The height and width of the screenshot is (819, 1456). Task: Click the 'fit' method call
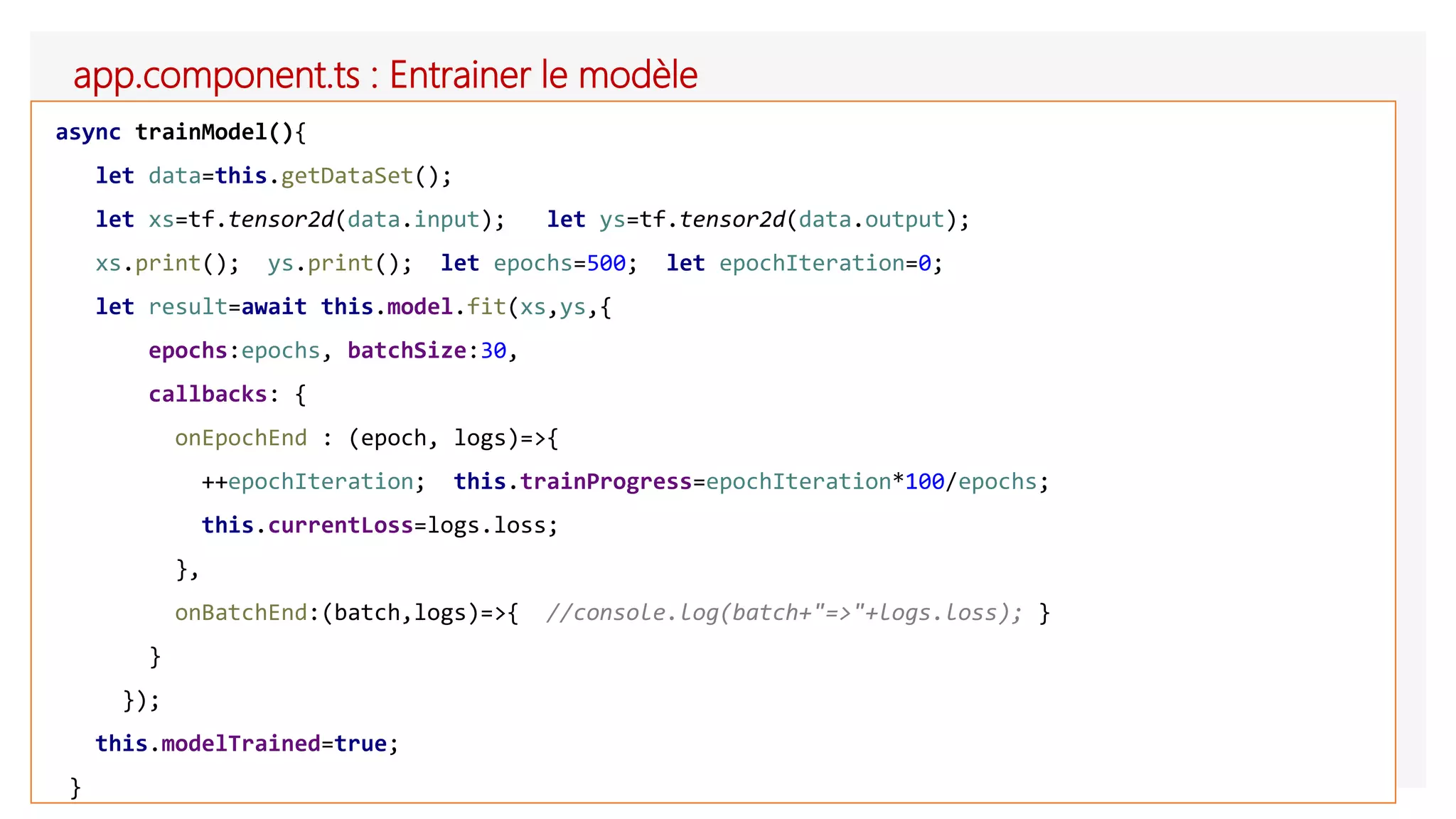[x=486, y=307]
